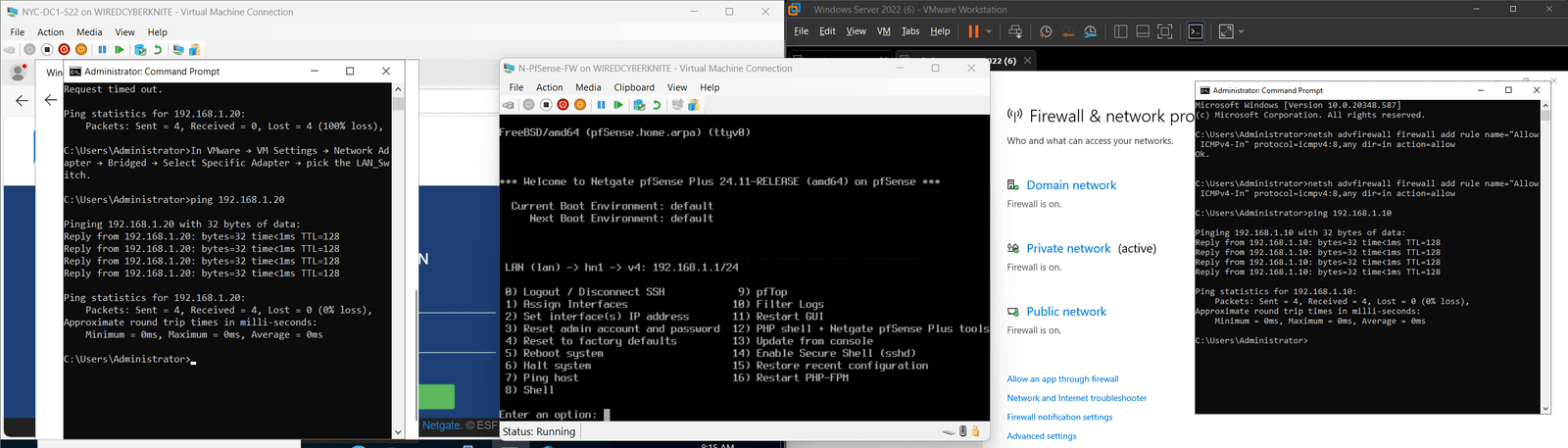Click user avatar icon in NYC-DC1-S22 guest
The height and width of the screenshot is (448, 1568).
(x=18, y=73)
